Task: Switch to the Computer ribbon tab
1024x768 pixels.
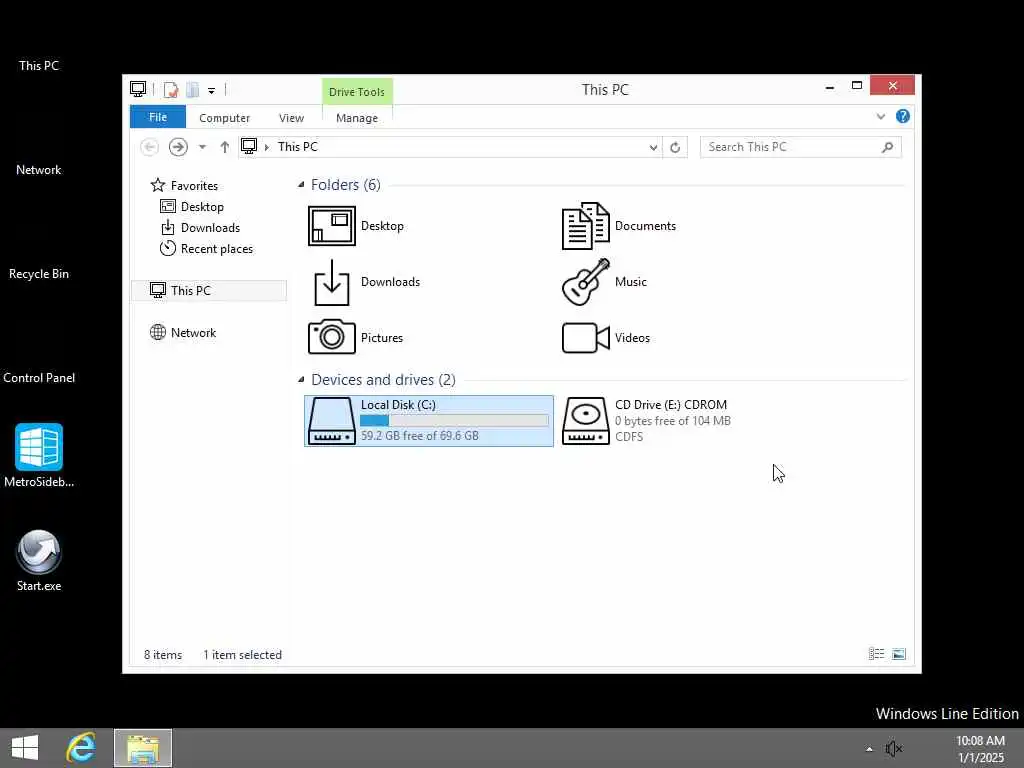Action: pos(225,118)
